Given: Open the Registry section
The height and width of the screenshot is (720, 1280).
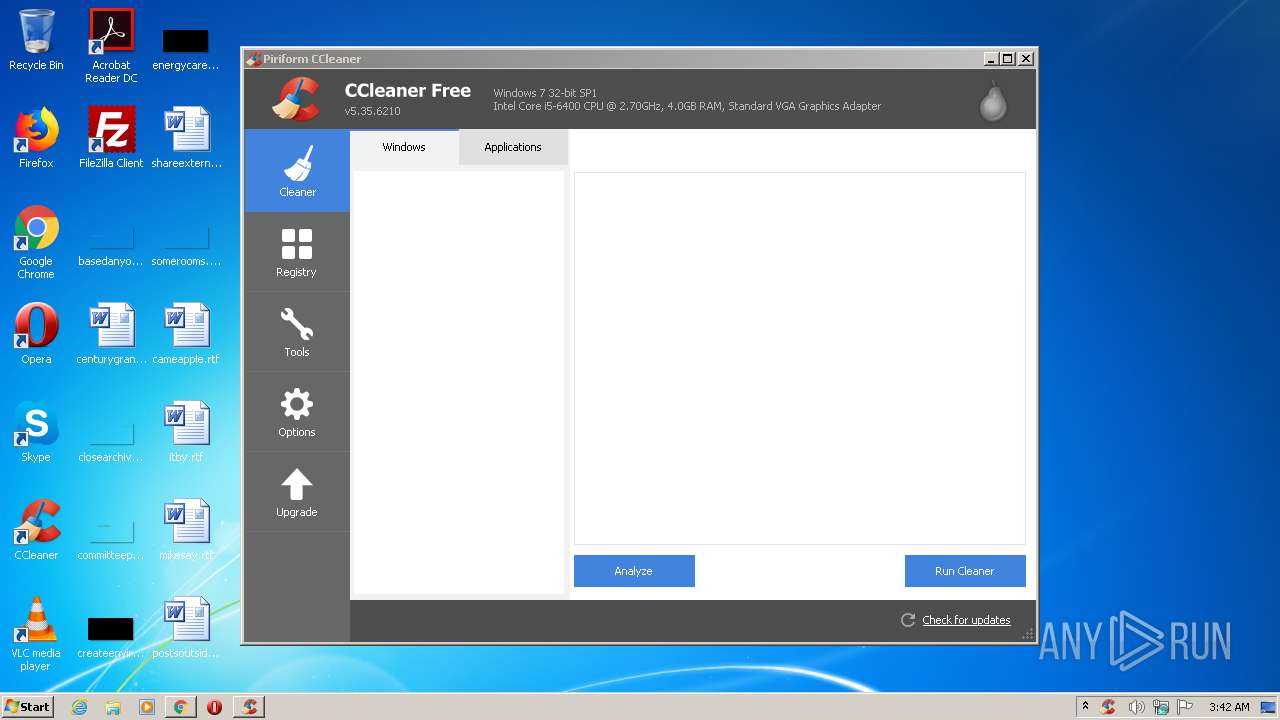Looking at the screenshot, I should 297,251.
